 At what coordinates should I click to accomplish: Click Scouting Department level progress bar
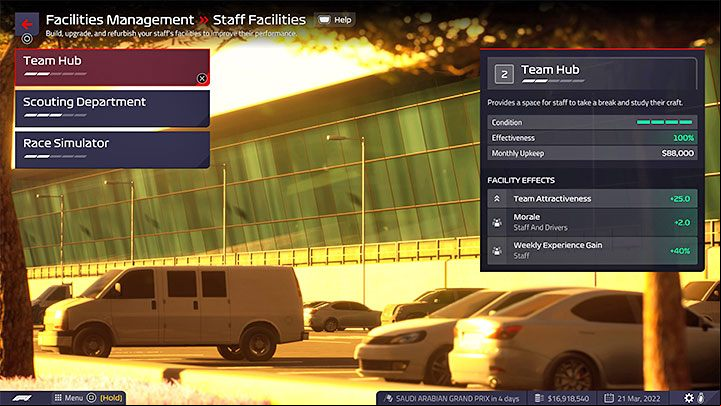coord(55,115)
